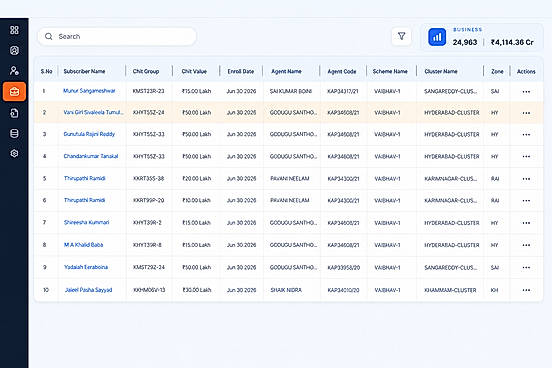The image size is (552, 368).
Task: Open actions menu for Yadaiah Teraboina
Action: pos(526,268)
